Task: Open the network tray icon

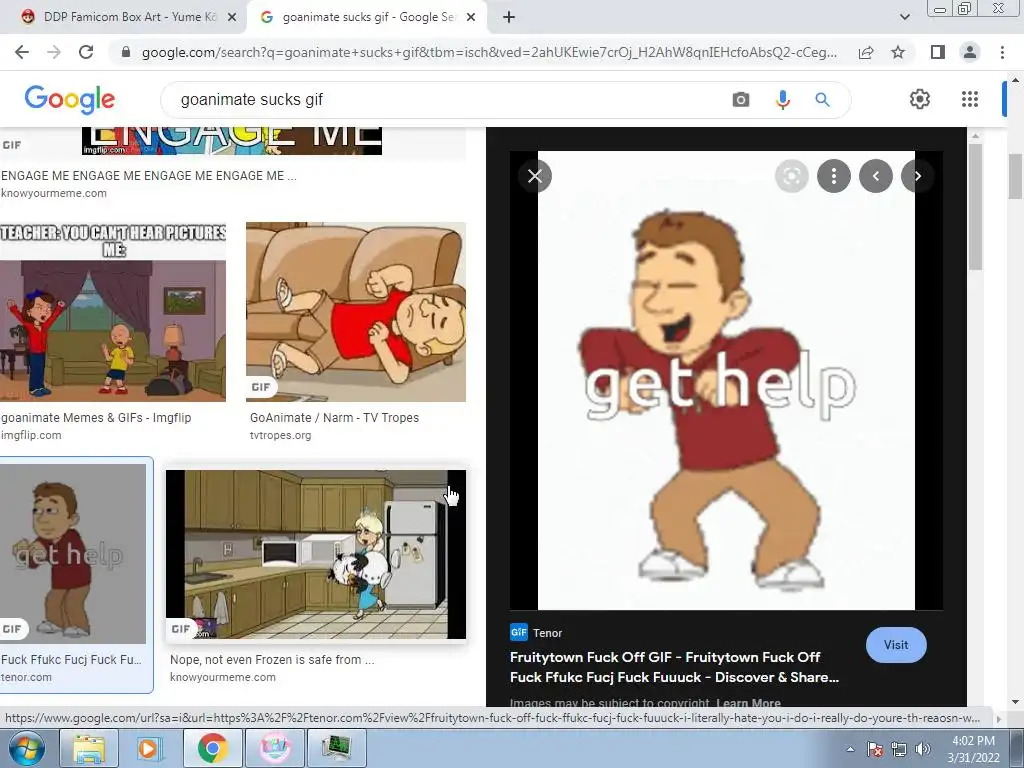Action: 899,749
